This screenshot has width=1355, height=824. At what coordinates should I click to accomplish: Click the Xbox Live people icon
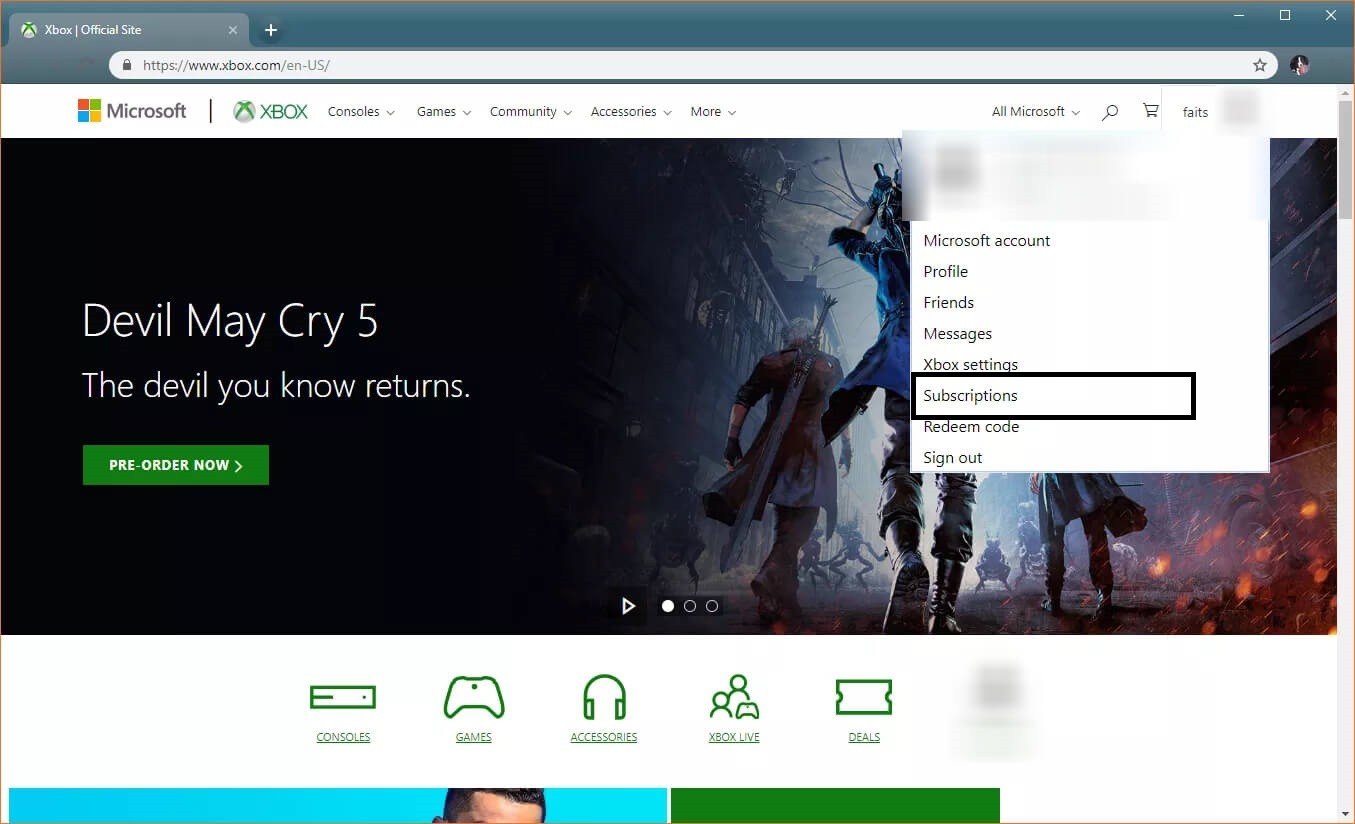tap(734, 697)
